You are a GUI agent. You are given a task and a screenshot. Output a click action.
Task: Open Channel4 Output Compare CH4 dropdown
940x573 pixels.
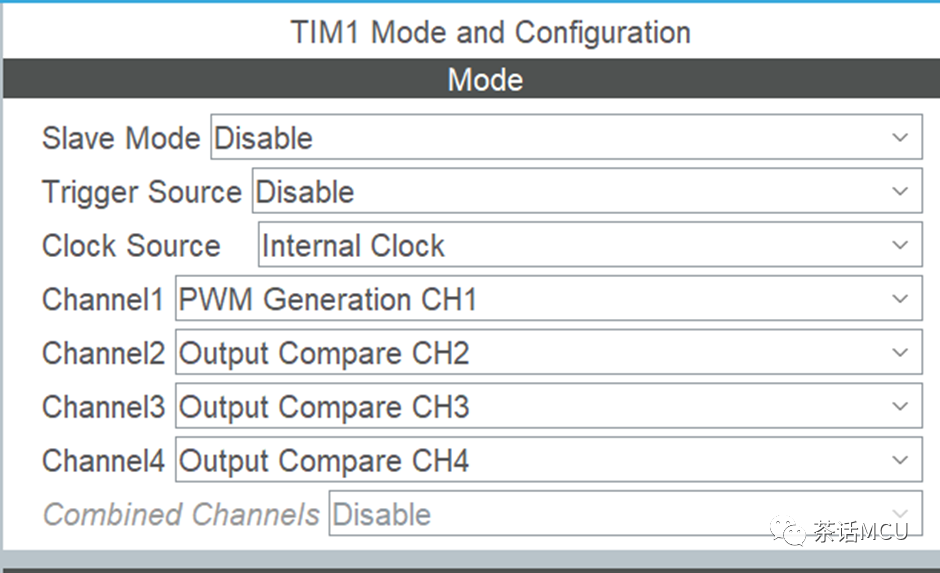(x=549, y=459)
